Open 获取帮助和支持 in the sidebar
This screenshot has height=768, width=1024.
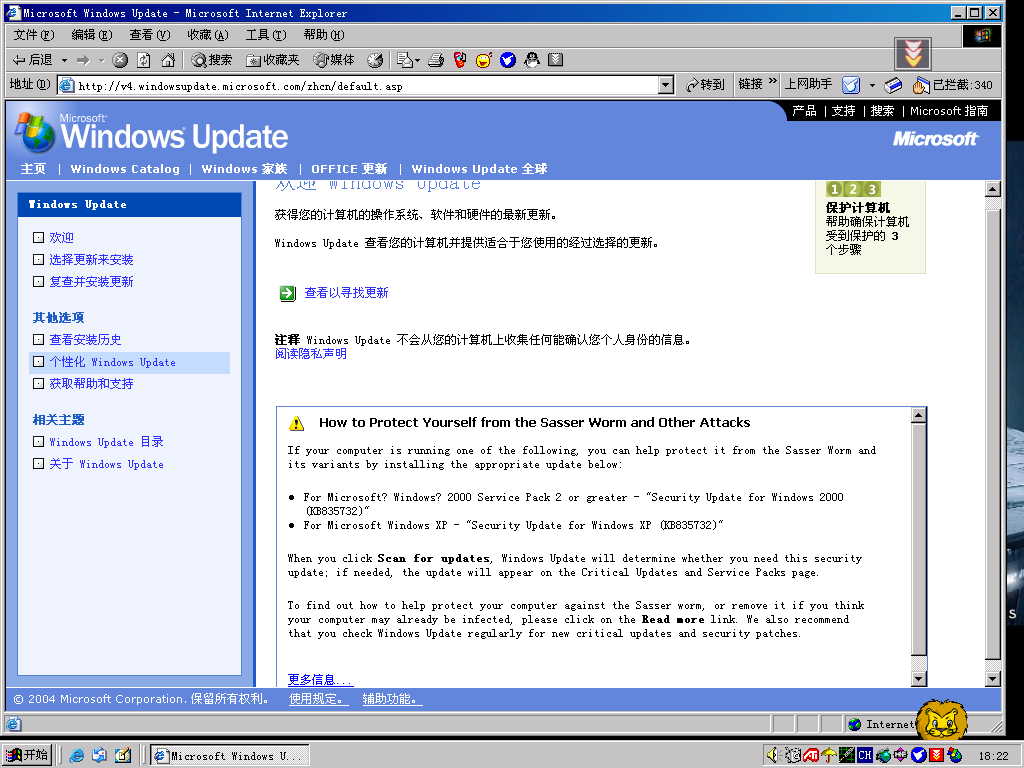91,384
